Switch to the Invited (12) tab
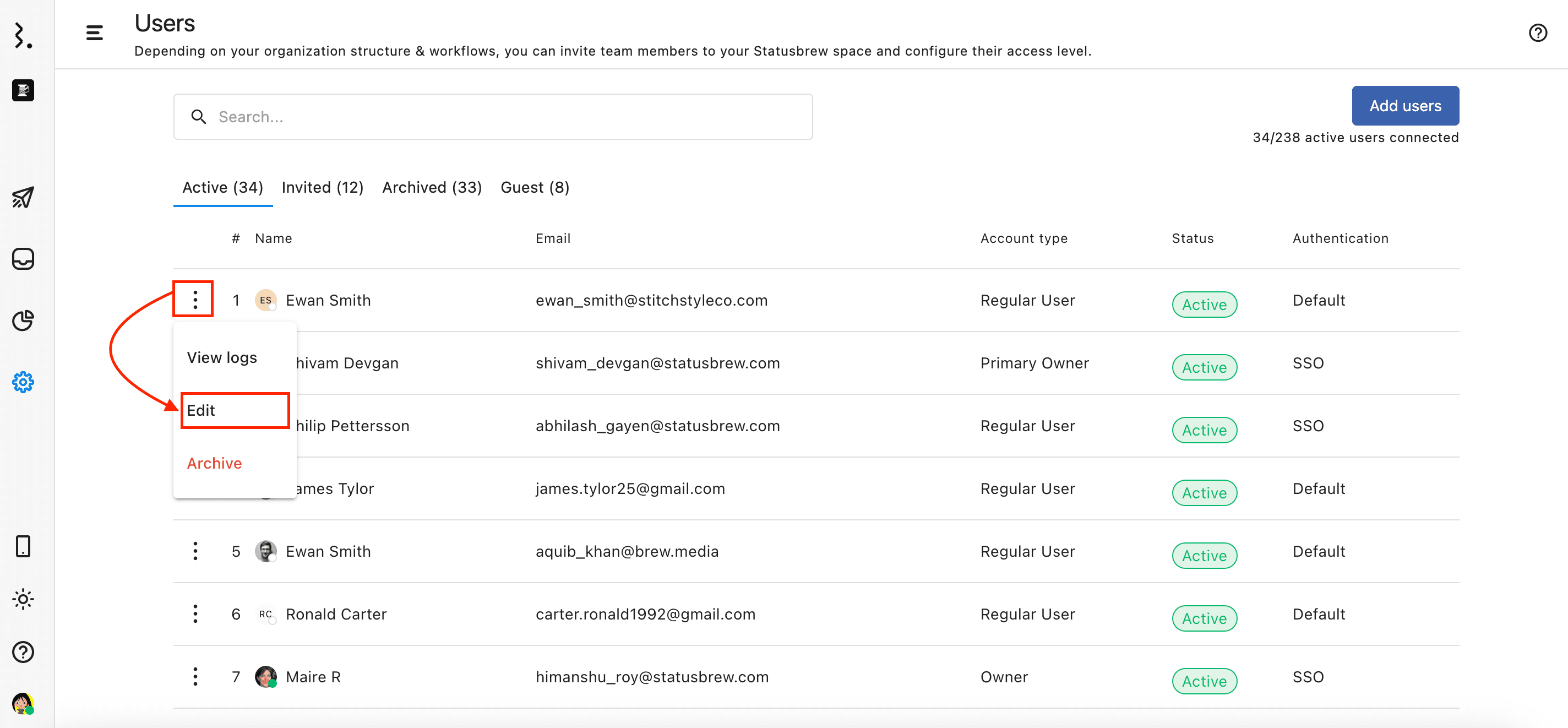 coord(322,187)
